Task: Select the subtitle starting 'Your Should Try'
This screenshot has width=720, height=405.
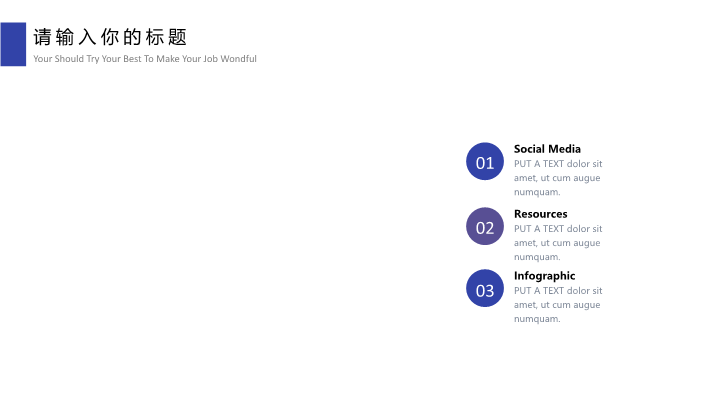Action: pyautogui.click(x=145, y=59)
